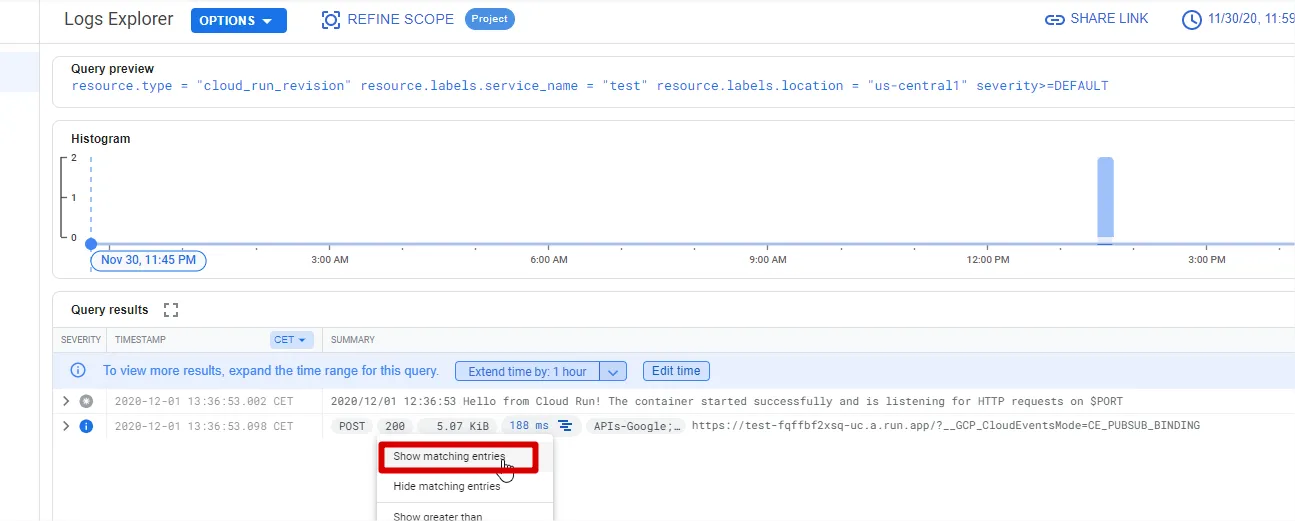Click the test-fqffbf2xsq-uc.a.run.app URL text
Image resolution: width=1295 pixels, height=521 pixels.
[x=945, y=426]
